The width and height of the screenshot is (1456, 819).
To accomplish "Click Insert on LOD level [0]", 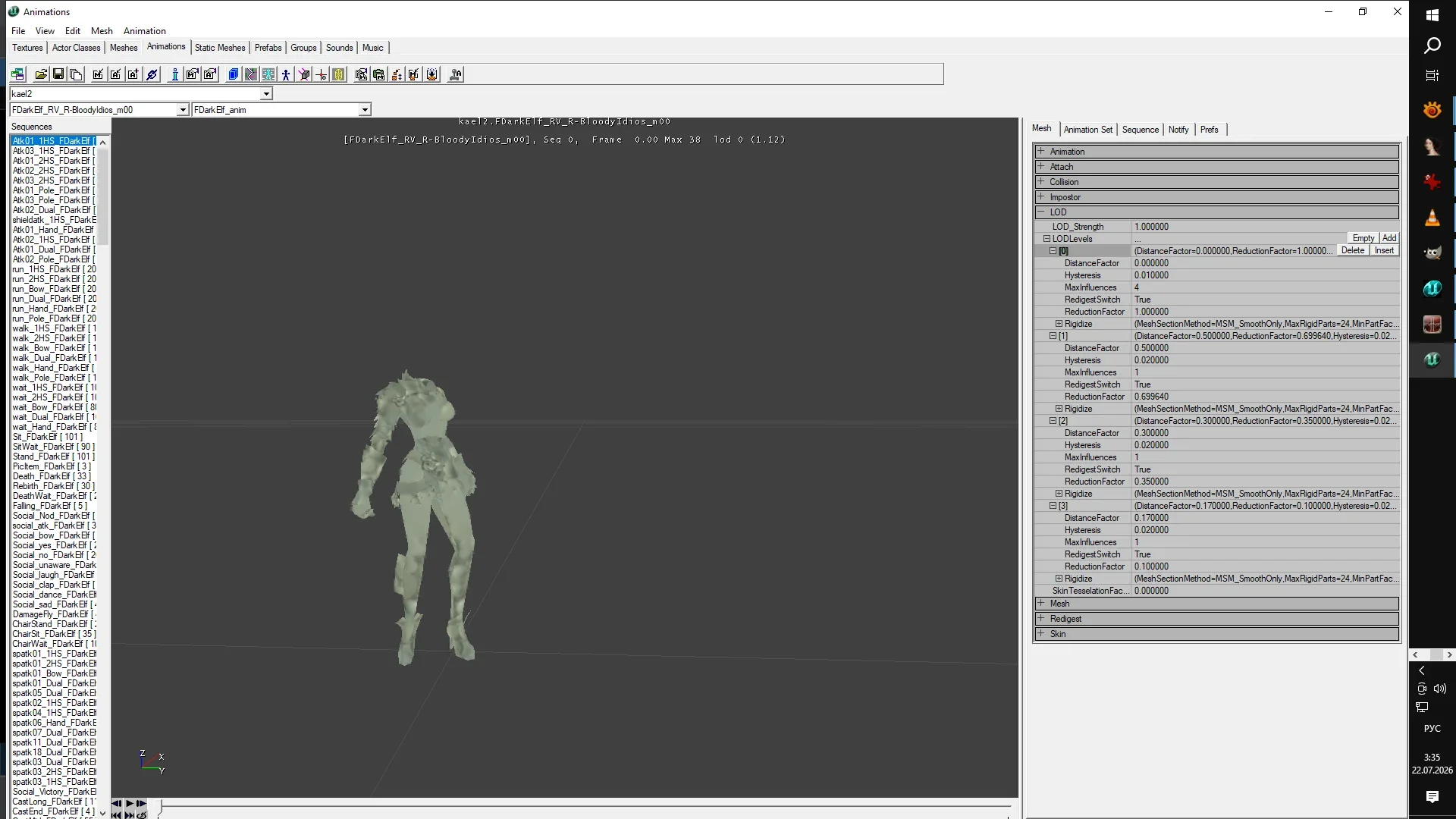I will tap(1384, 250).
